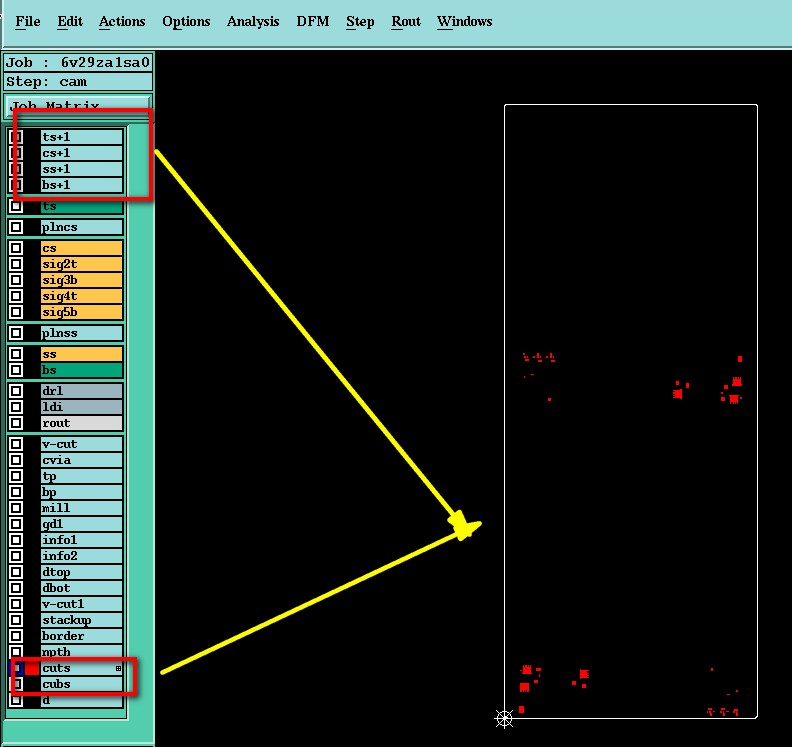Open the Analysis menu
792x747 pixels.
[x=253, y=22]
